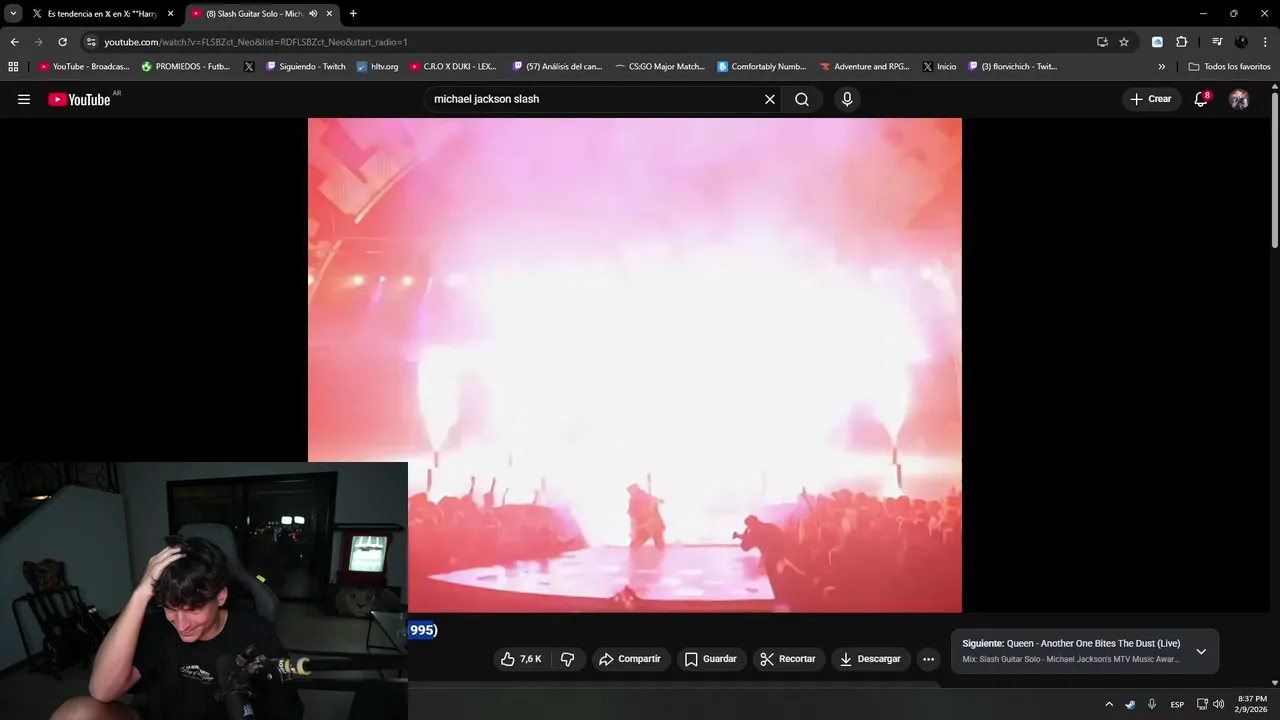
Task: Go back in browser history
Action: (x=14, y=42)
